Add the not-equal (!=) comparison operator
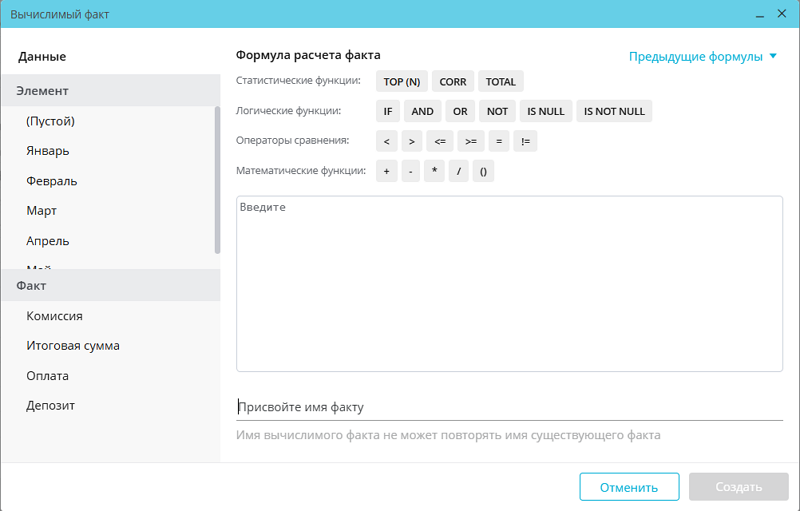 coord(526,141)
